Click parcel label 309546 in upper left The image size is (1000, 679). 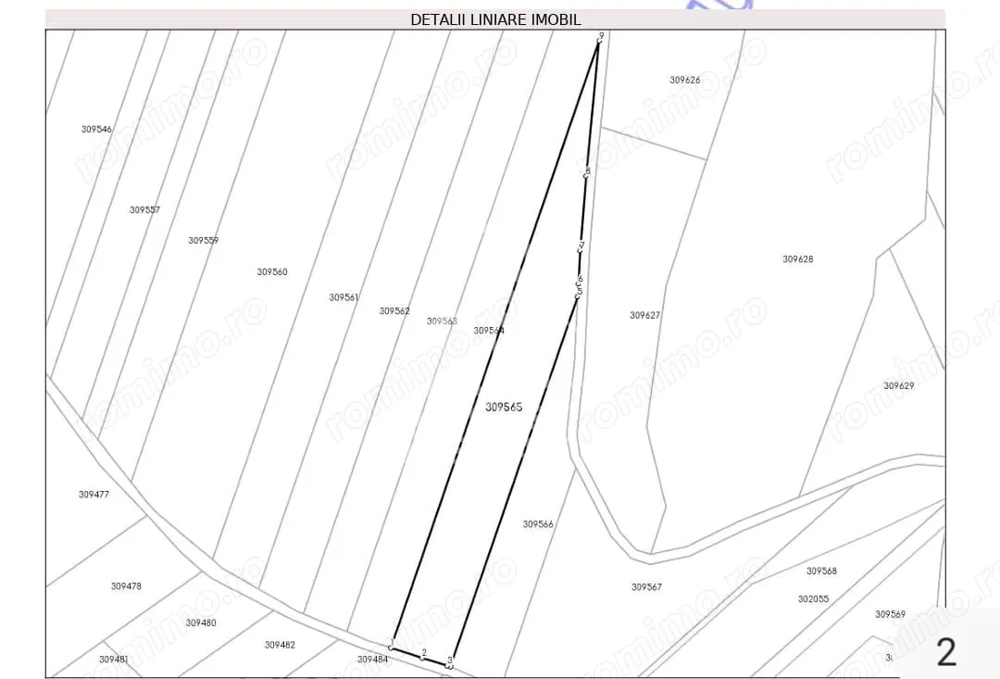pos(94,128)
